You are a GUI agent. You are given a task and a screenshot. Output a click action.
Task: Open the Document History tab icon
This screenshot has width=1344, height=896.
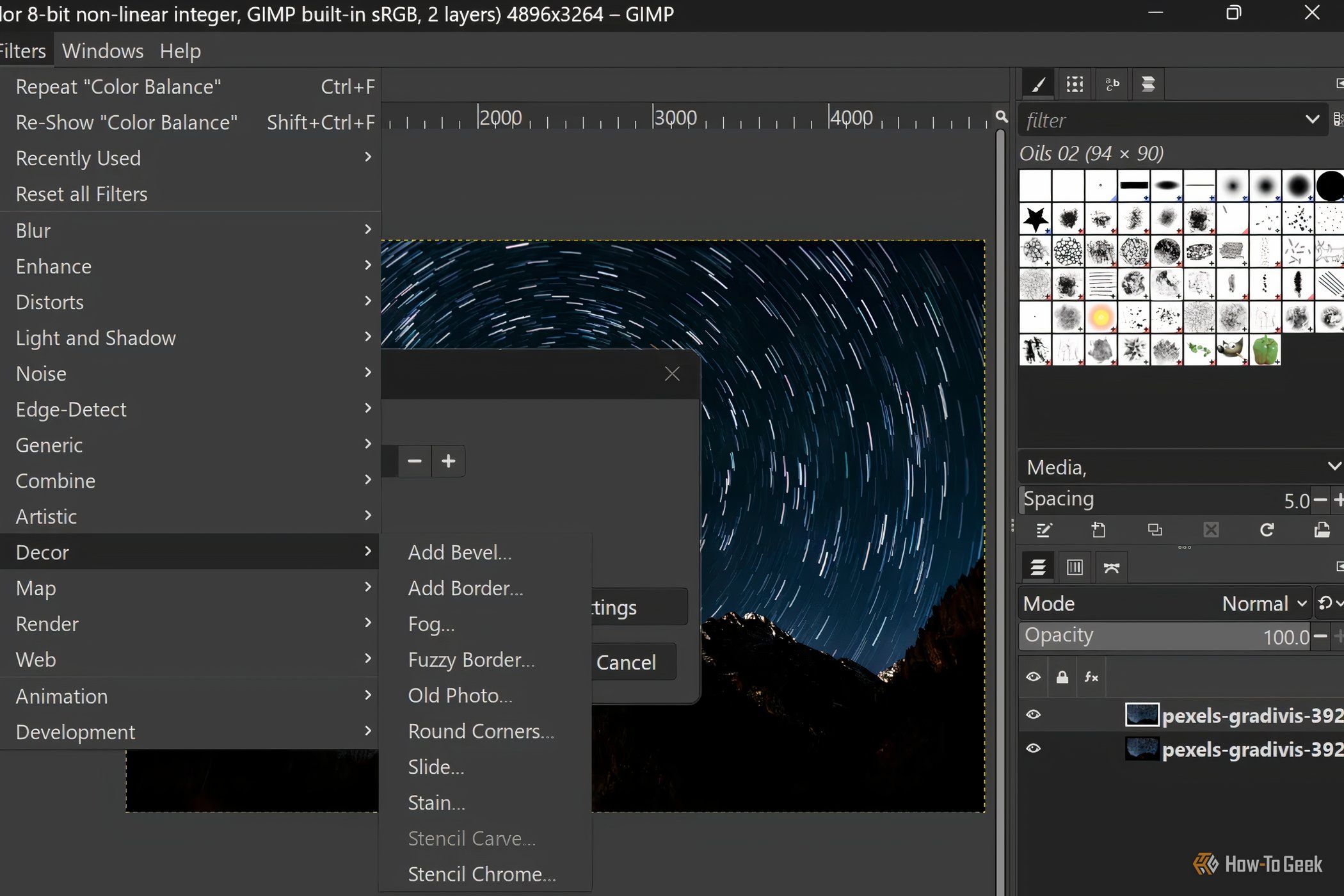click(1148, 84)
